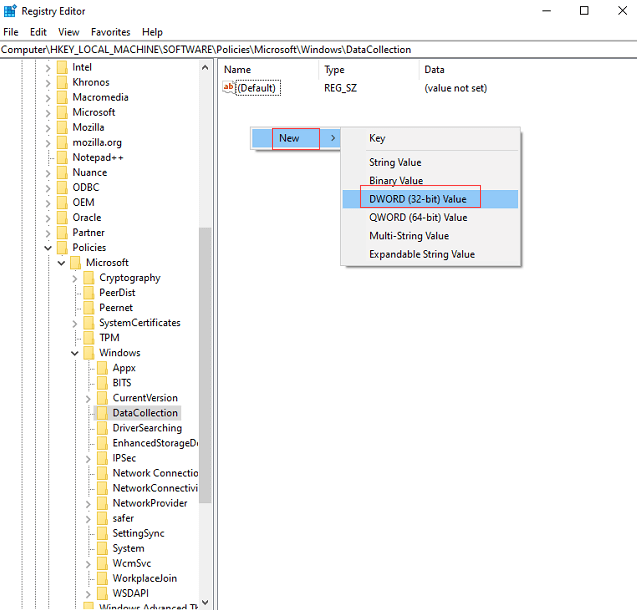The image size is (637, 610).
Task: Click the TPM folder icon
Action: (89, 338)
